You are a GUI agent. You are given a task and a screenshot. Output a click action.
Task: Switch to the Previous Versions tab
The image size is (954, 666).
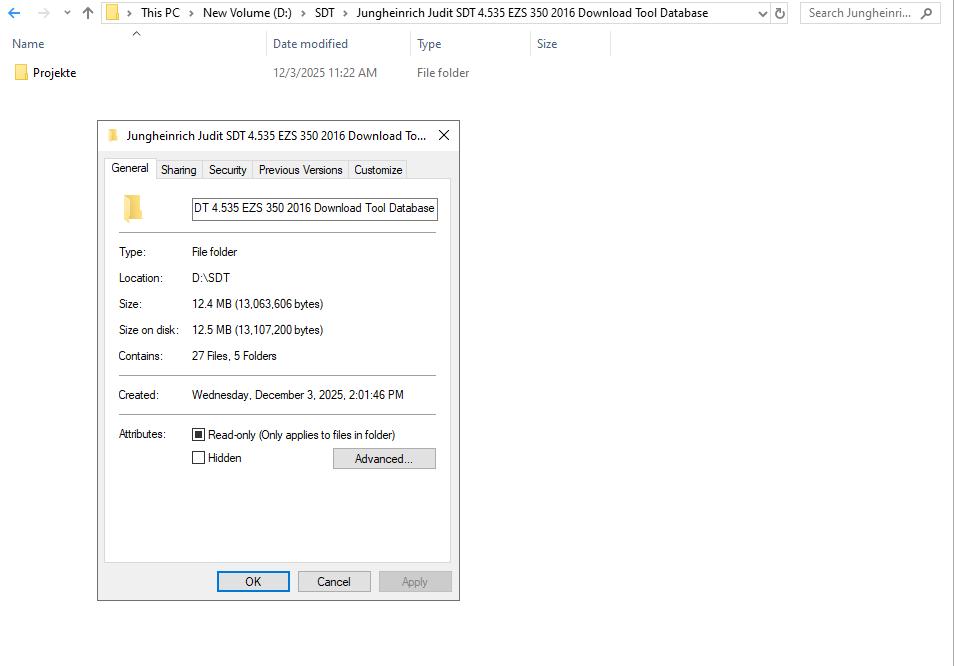301,170
